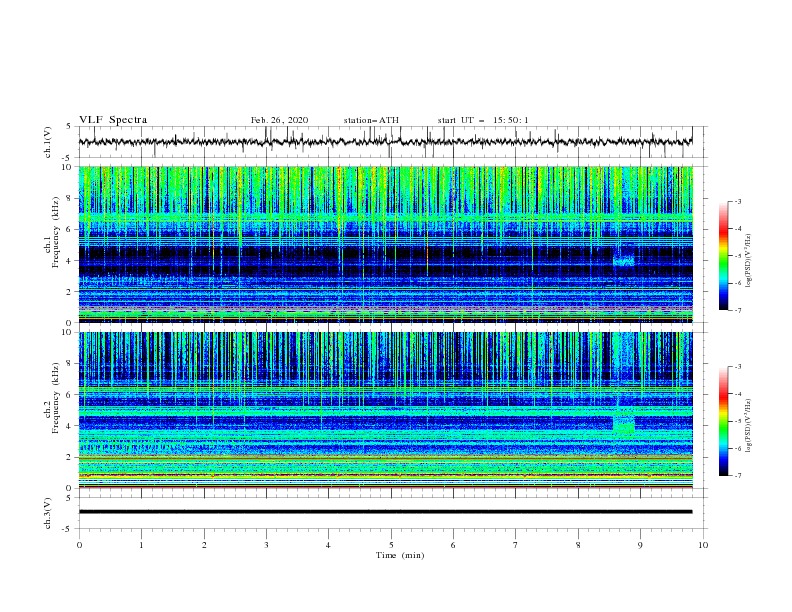Select the date "Feb. 26, 2020"
Image resolution: width=792 pixels, height=612 pixels.
[279, 120]
